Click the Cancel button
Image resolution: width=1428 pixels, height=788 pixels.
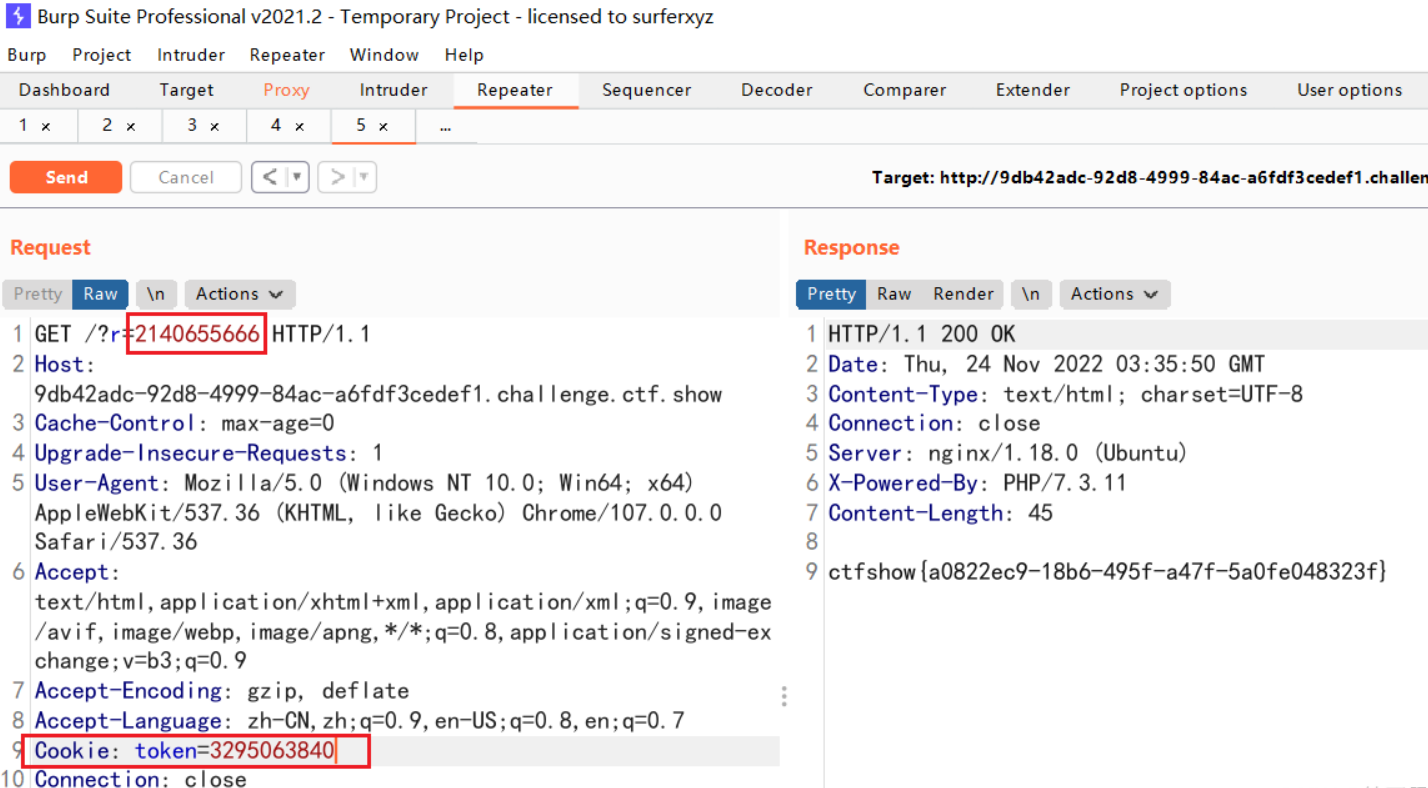(186, 177)
